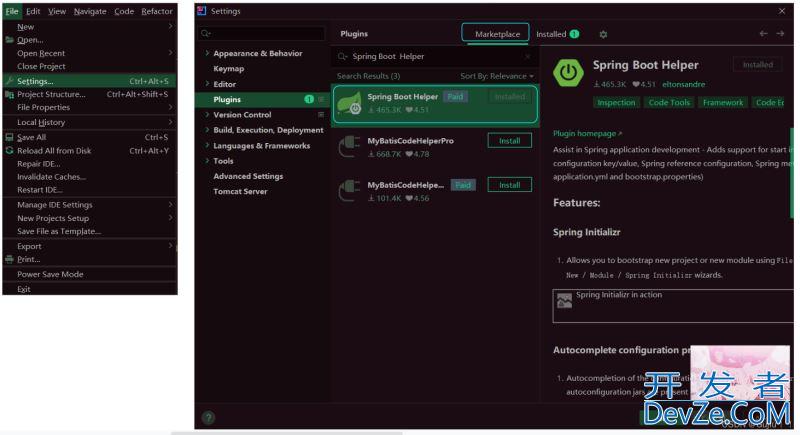Viewport: 800px width, 435px height.
Task: Click the Version Control project-level icon
Action: tap(321, 115)
